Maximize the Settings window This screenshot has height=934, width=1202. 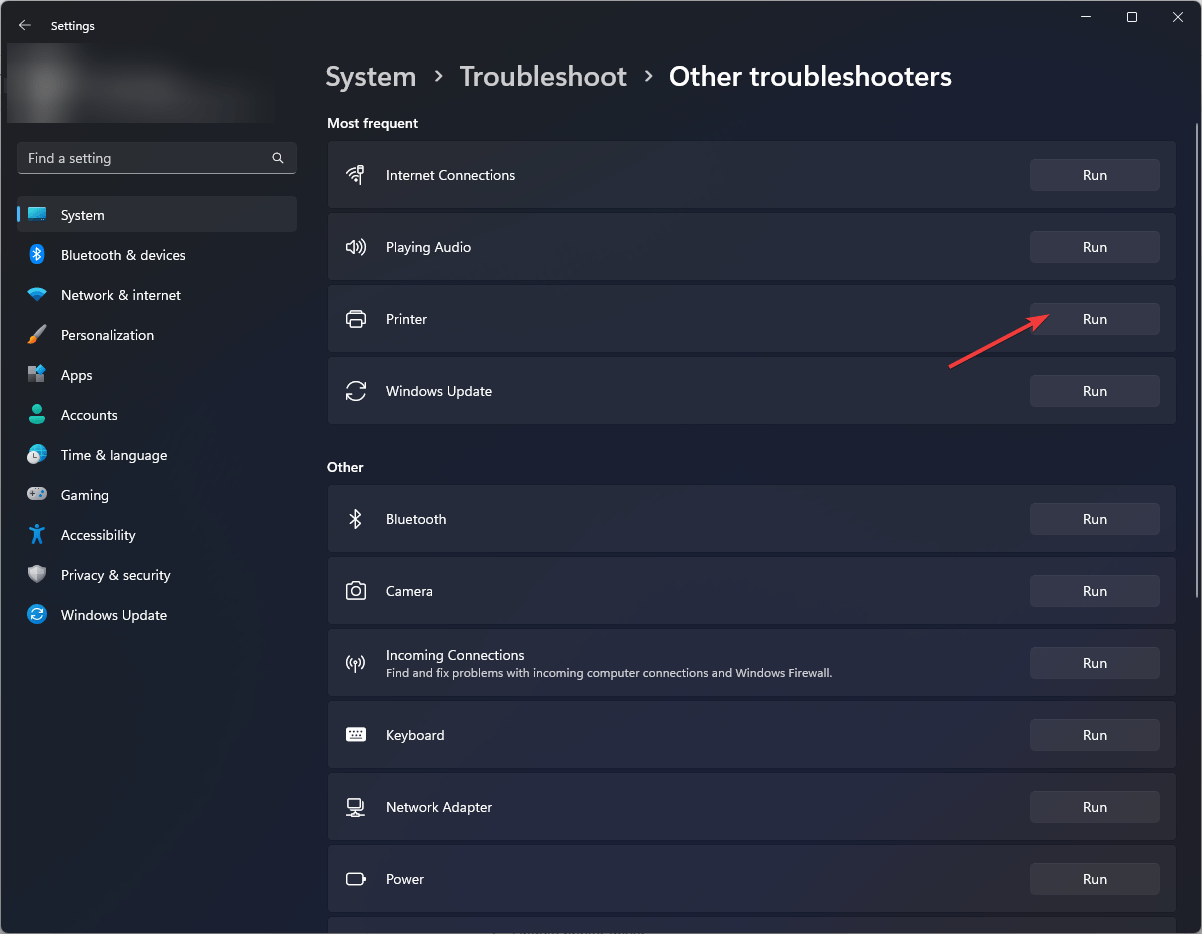pos(1131,17)
